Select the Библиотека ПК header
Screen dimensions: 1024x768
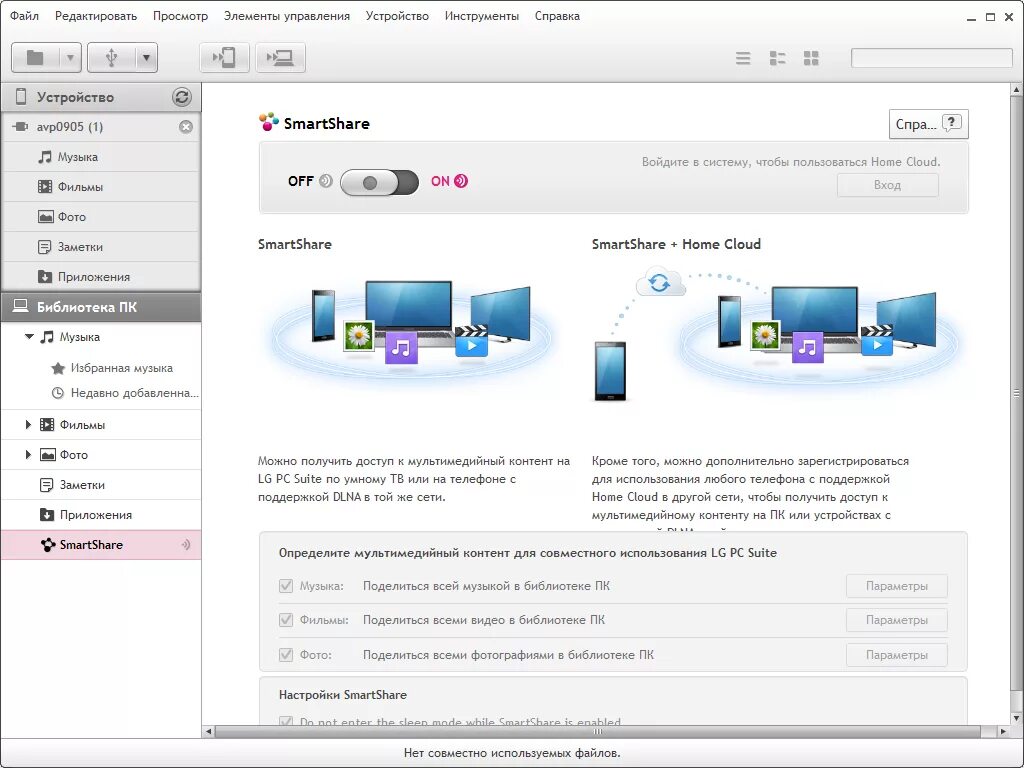tap(101, 307)
